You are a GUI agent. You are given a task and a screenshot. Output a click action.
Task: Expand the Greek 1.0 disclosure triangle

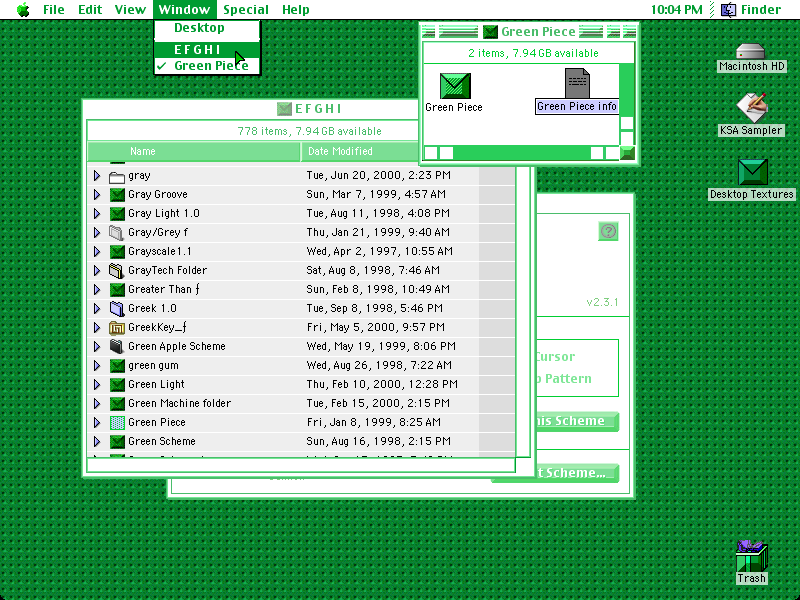(97, 309)
